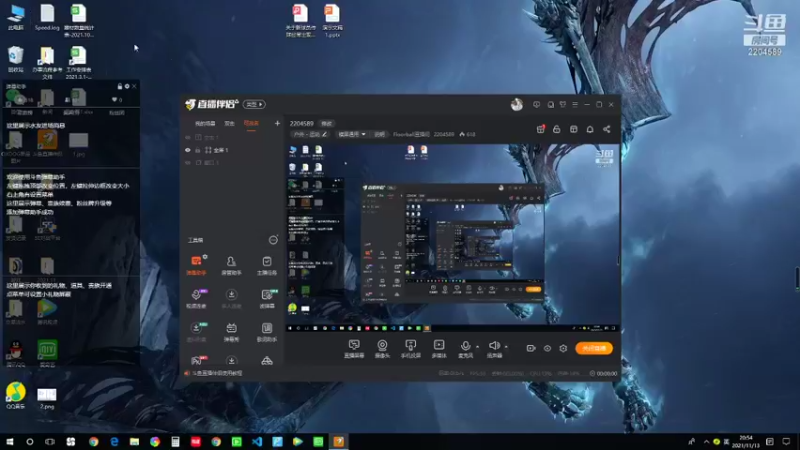This screenshot has height=450, width=800.
Task: Click the pill button next to the app logo
Action: (x=254, y=104)
